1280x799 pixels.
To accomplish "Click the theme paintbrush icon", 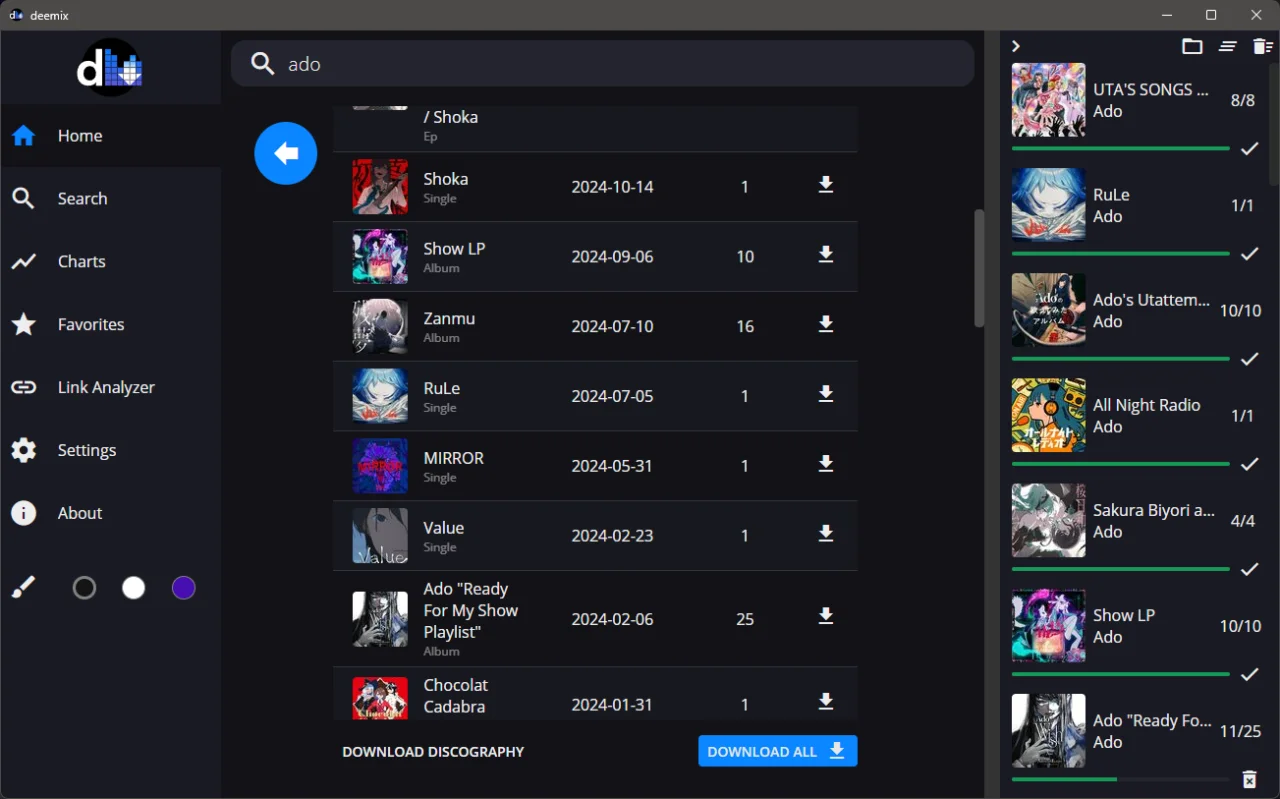I will click(x=24, y=588).
